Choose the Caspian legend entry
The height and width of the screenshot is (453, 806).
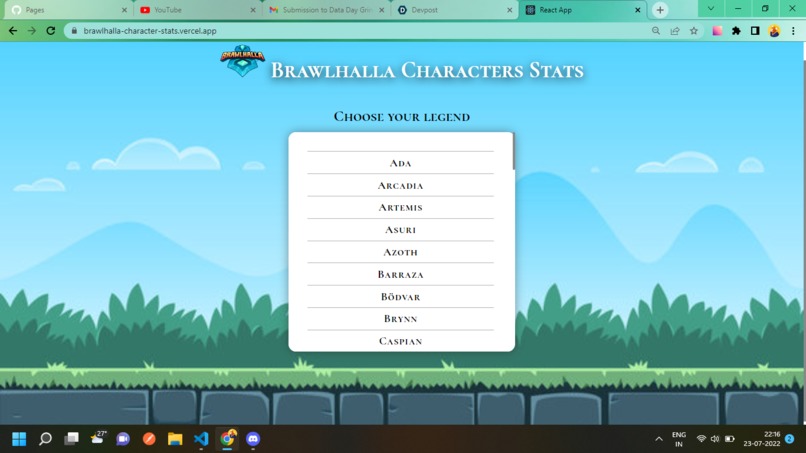pyautogui.click(x=400, y=341)
